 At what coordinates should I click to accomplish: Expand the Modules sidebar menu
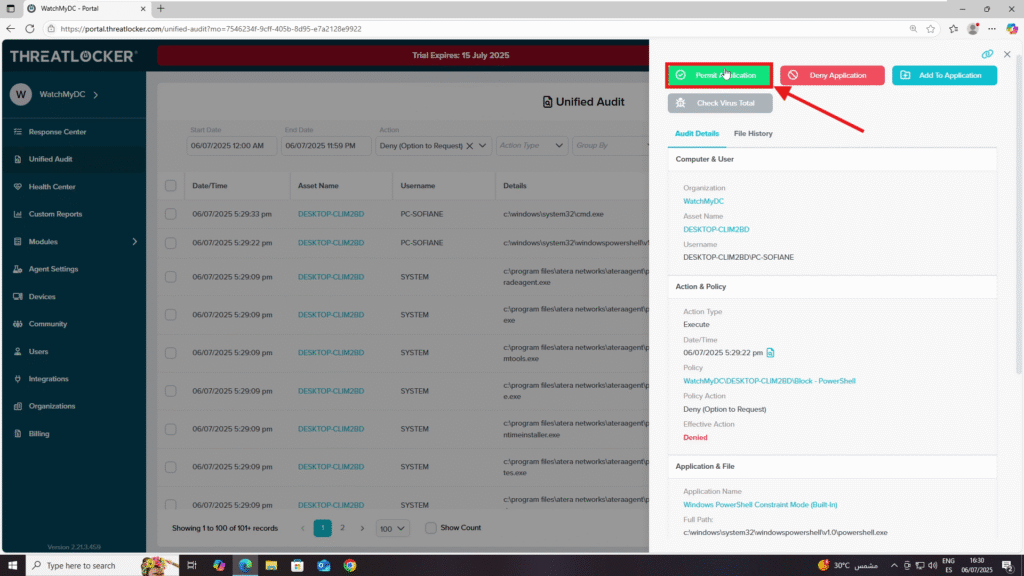tap(135, 242)
